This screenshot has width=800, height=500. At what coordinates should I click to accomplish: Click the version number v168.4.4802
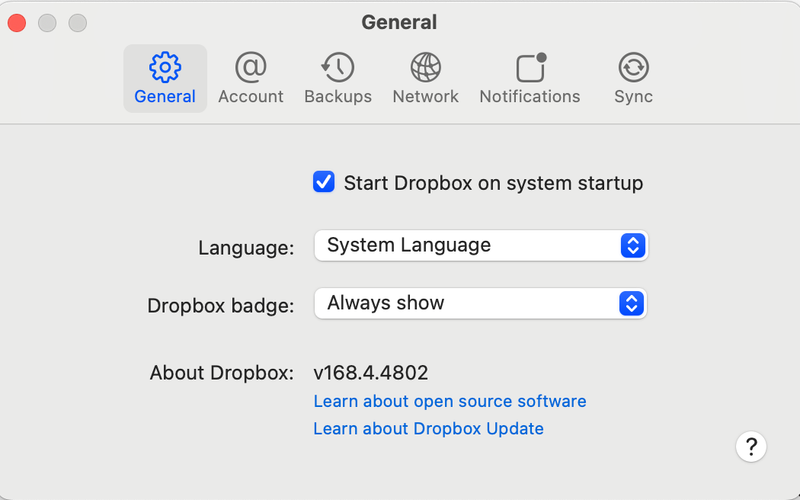(x=371, y=373)
